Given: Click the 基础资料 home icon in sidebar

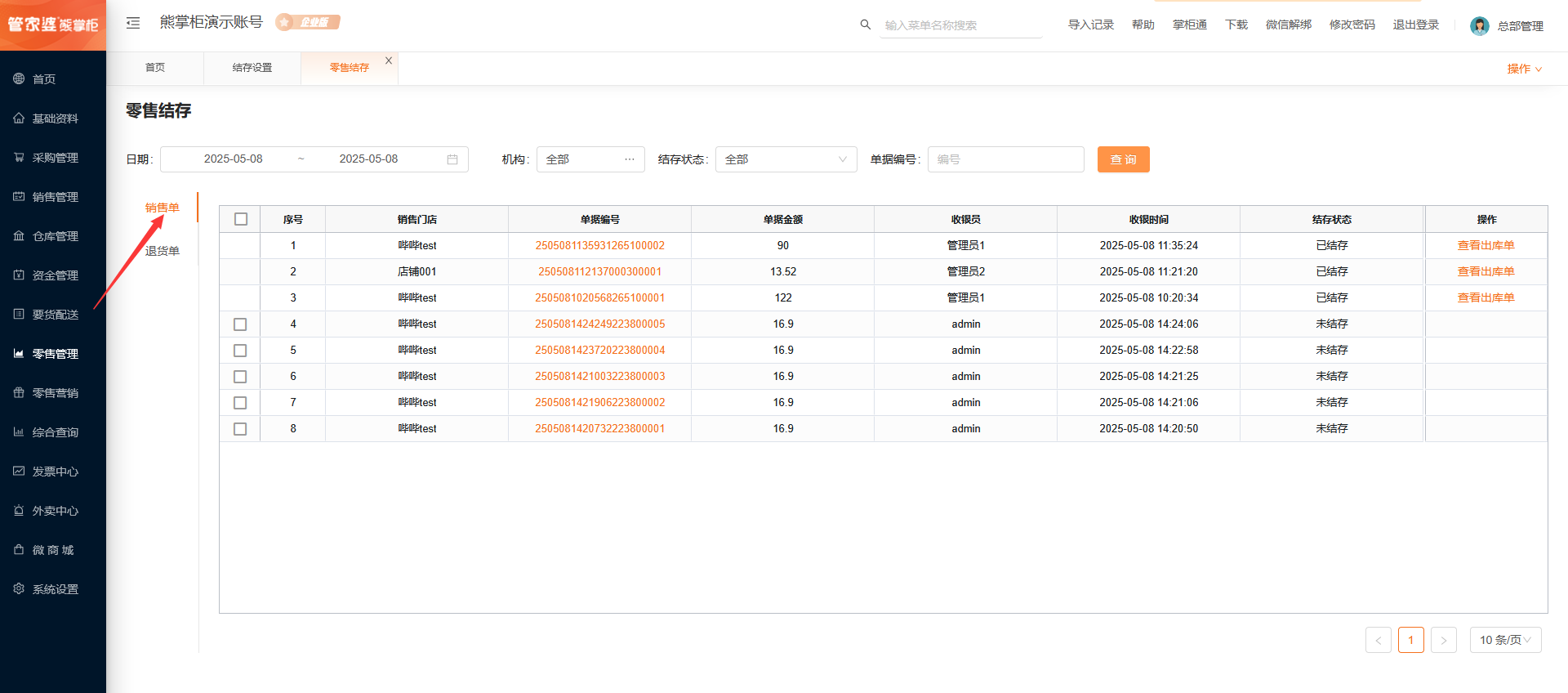Looking at the screenshot, I should click(19, 118).
